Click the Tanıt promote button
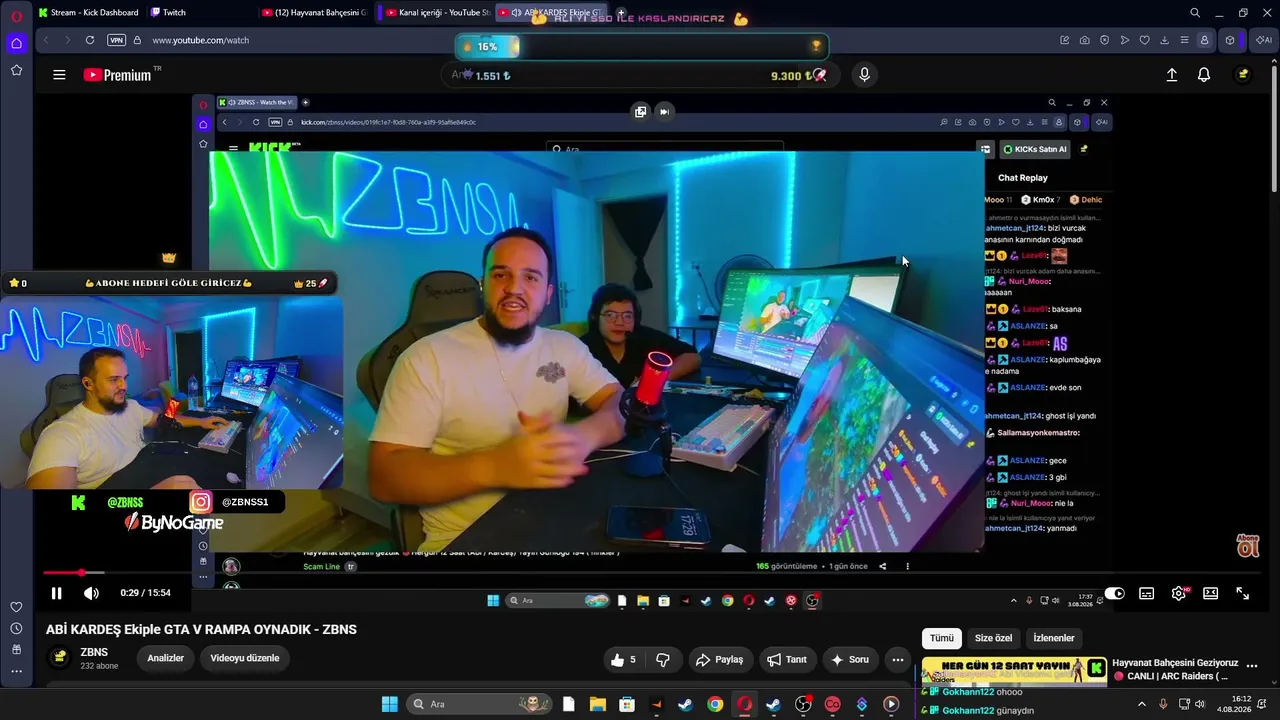This screenshot has width=1280, height=720. [x=787, y=660]
